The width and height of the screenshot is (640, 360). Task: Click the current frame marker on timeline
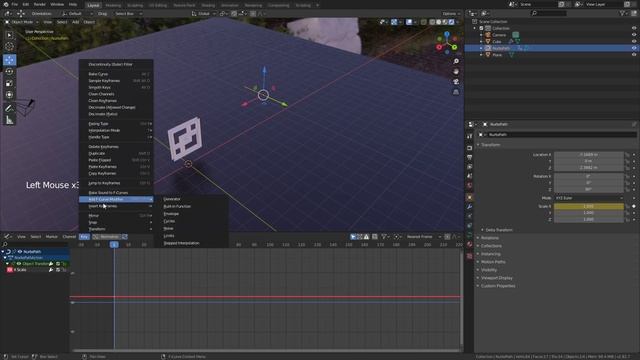coord(114,244)
